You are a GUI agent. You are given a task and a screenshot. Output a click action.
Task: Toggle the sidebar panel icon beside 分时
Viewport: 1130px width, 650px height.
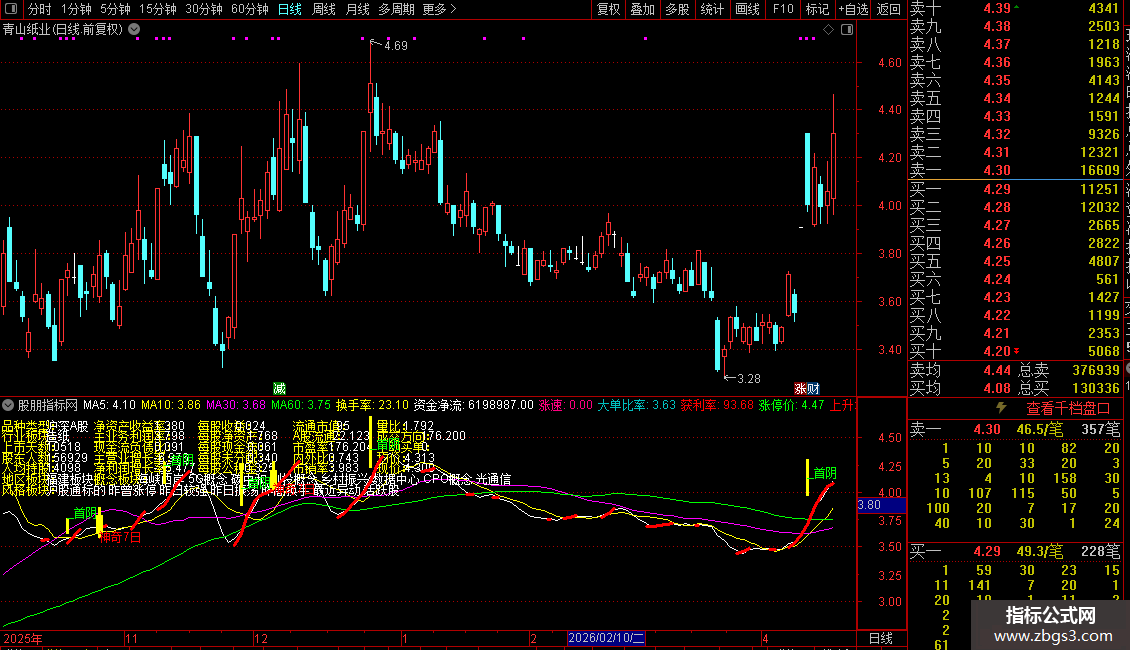click(11, 9)
